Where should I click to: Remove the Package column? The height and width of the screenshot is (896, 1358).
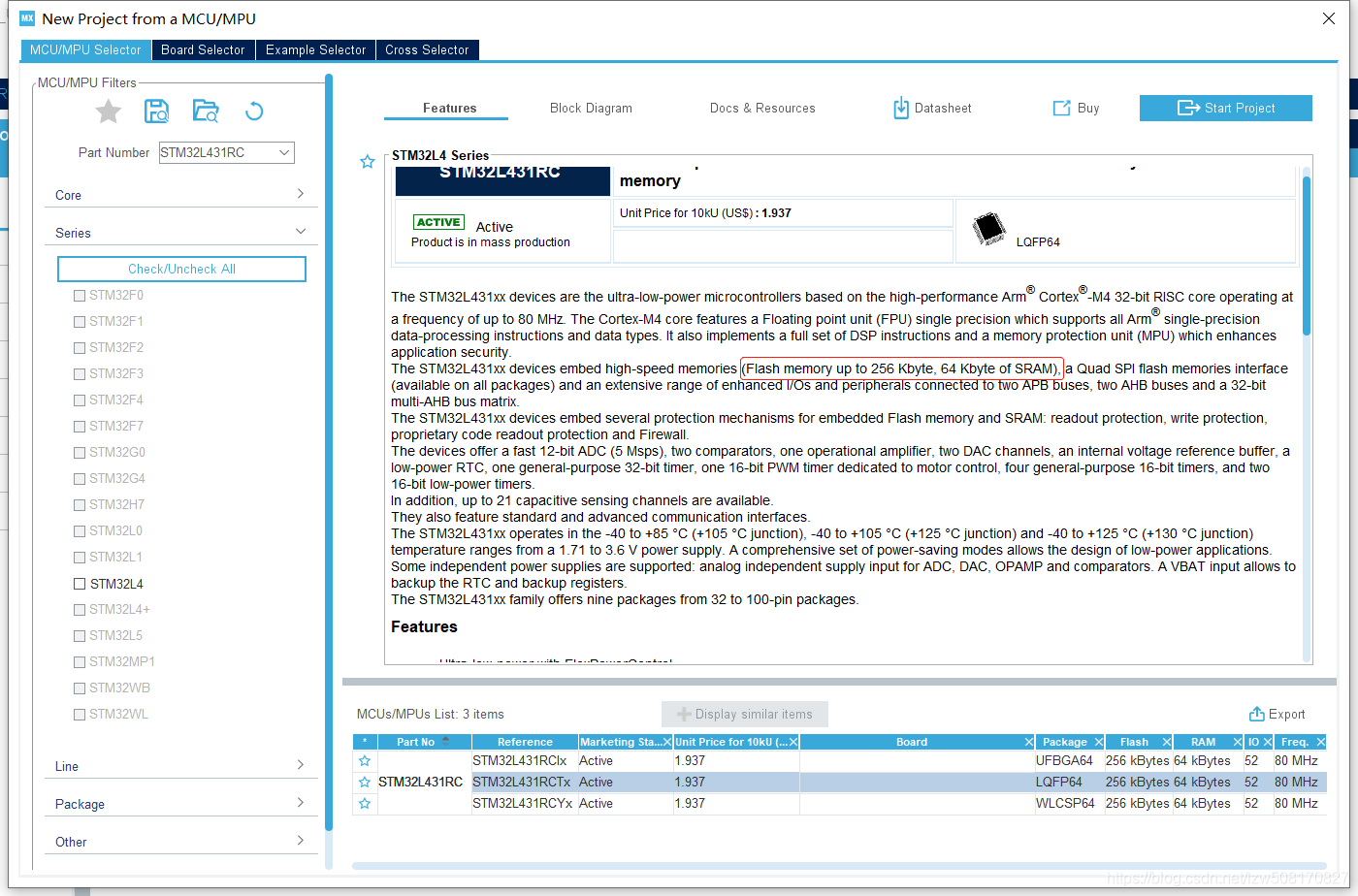(x=1098, y=742)
